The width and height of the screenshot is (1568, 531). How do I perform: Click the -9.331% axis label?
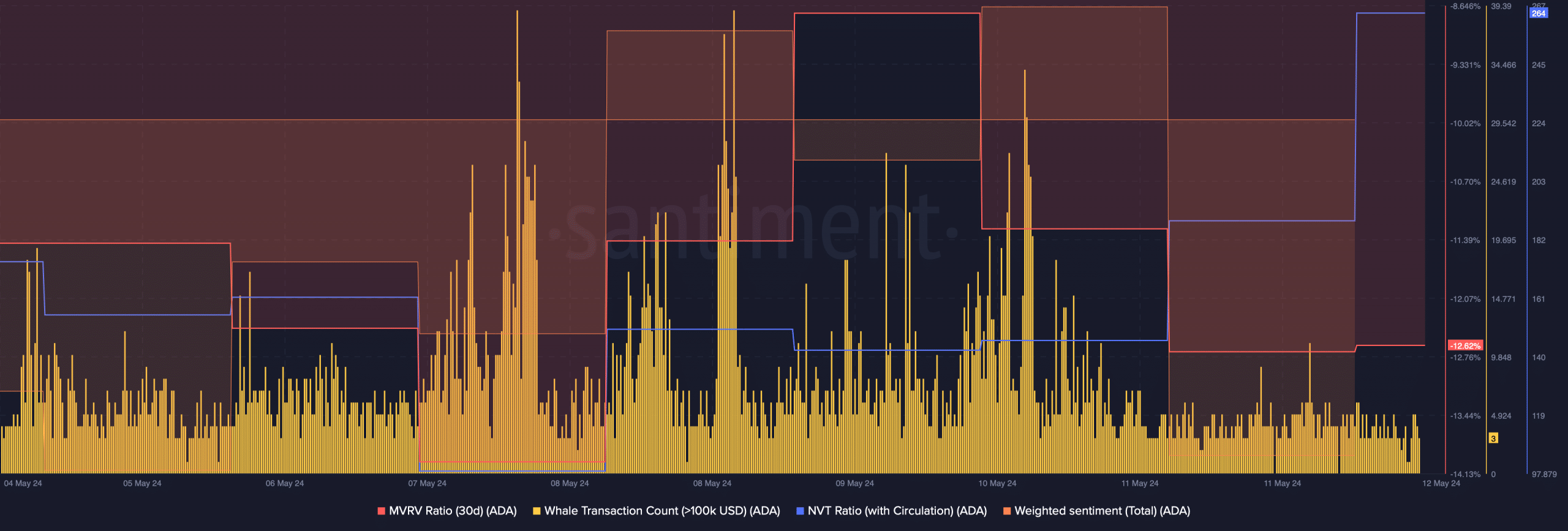click(1465, 65)
